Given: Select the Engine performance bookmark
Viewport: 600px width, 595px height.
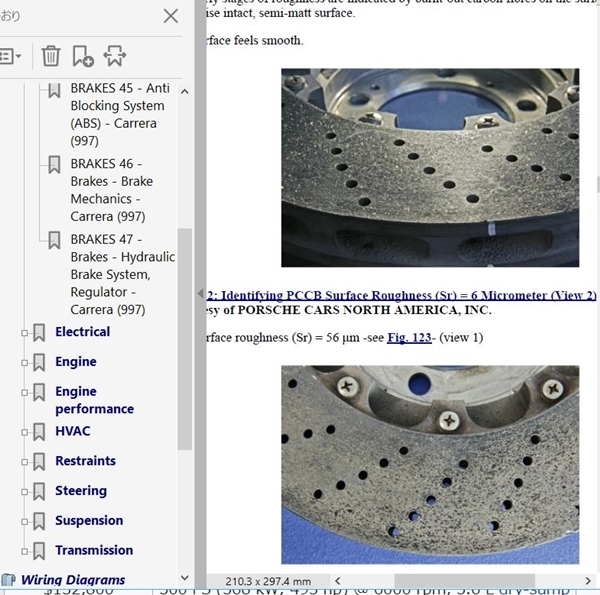Looking at the screenshot, I should tap(95, 400).
